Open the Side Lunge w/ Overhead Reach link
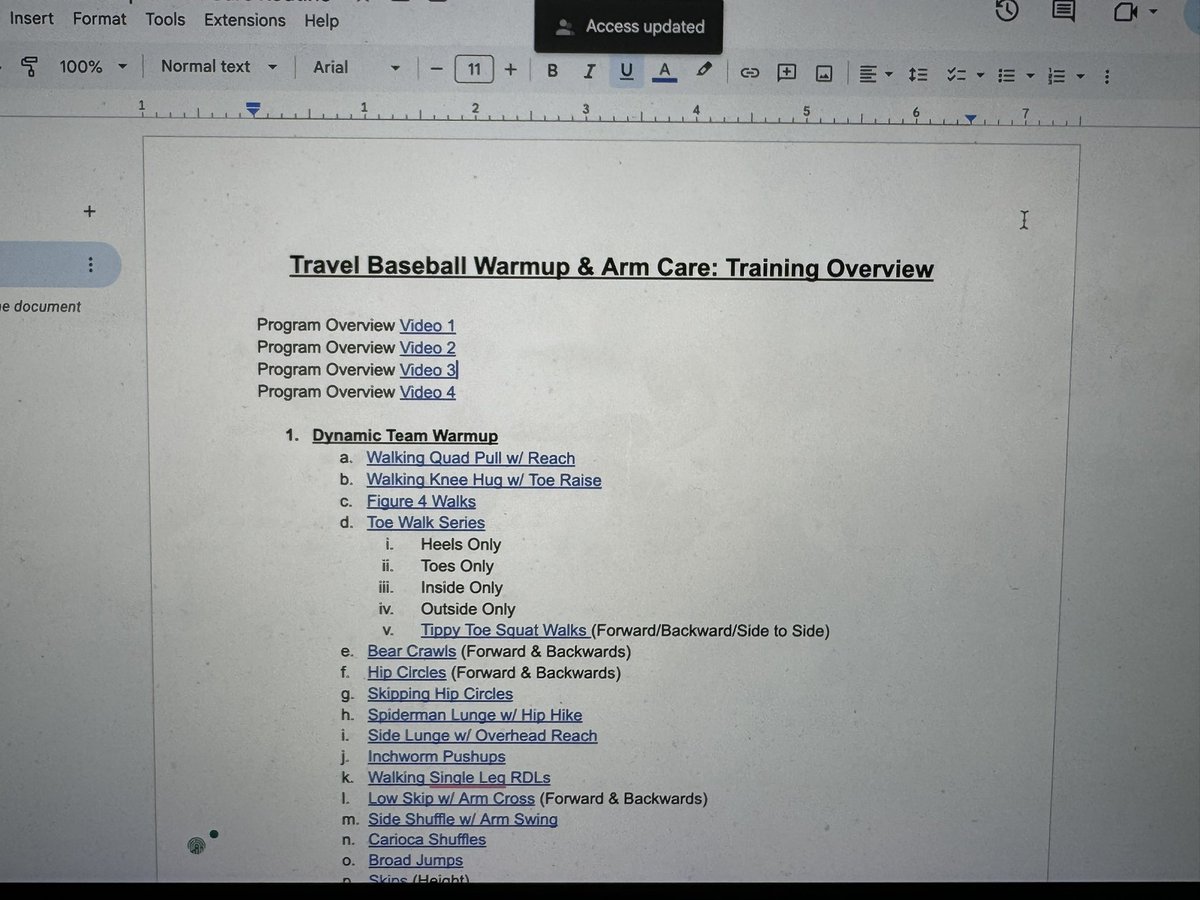This screenshot has width=1200, height=900. [482, 736]
